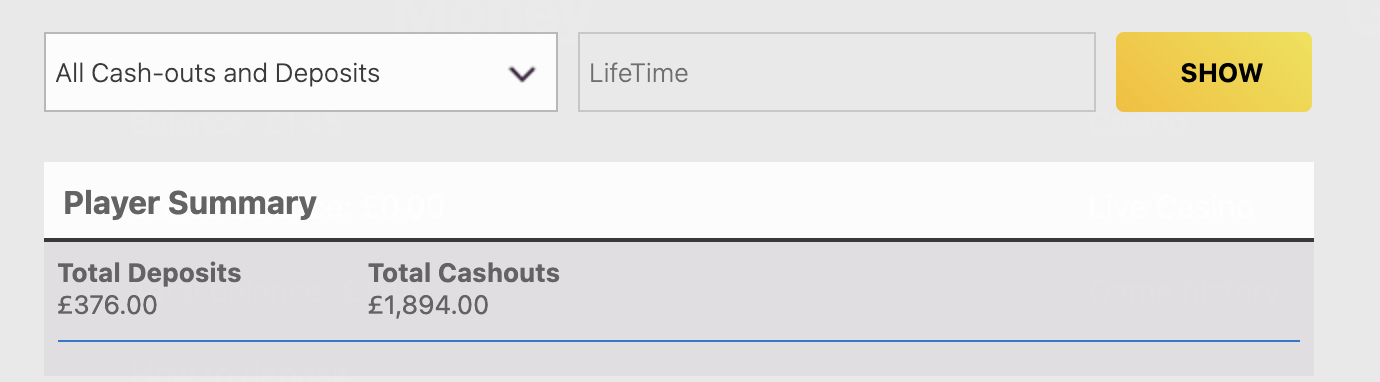The width and height of the screenshot is (1380, 382).
Task: Click the faded Live Casino text
Action: (x=1170, y=207)
